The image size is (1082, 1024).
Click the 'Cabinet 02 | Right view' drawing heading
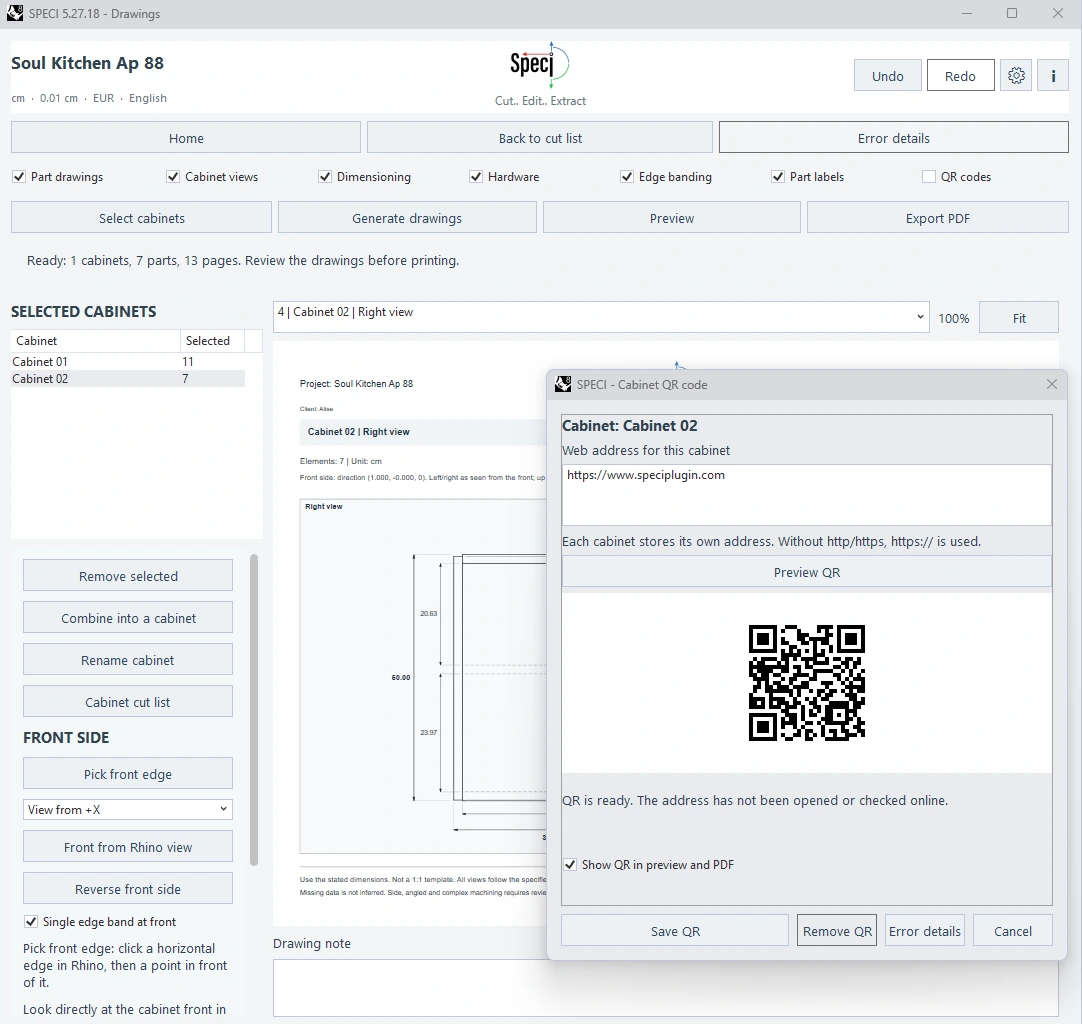click(x=358, y=431)
